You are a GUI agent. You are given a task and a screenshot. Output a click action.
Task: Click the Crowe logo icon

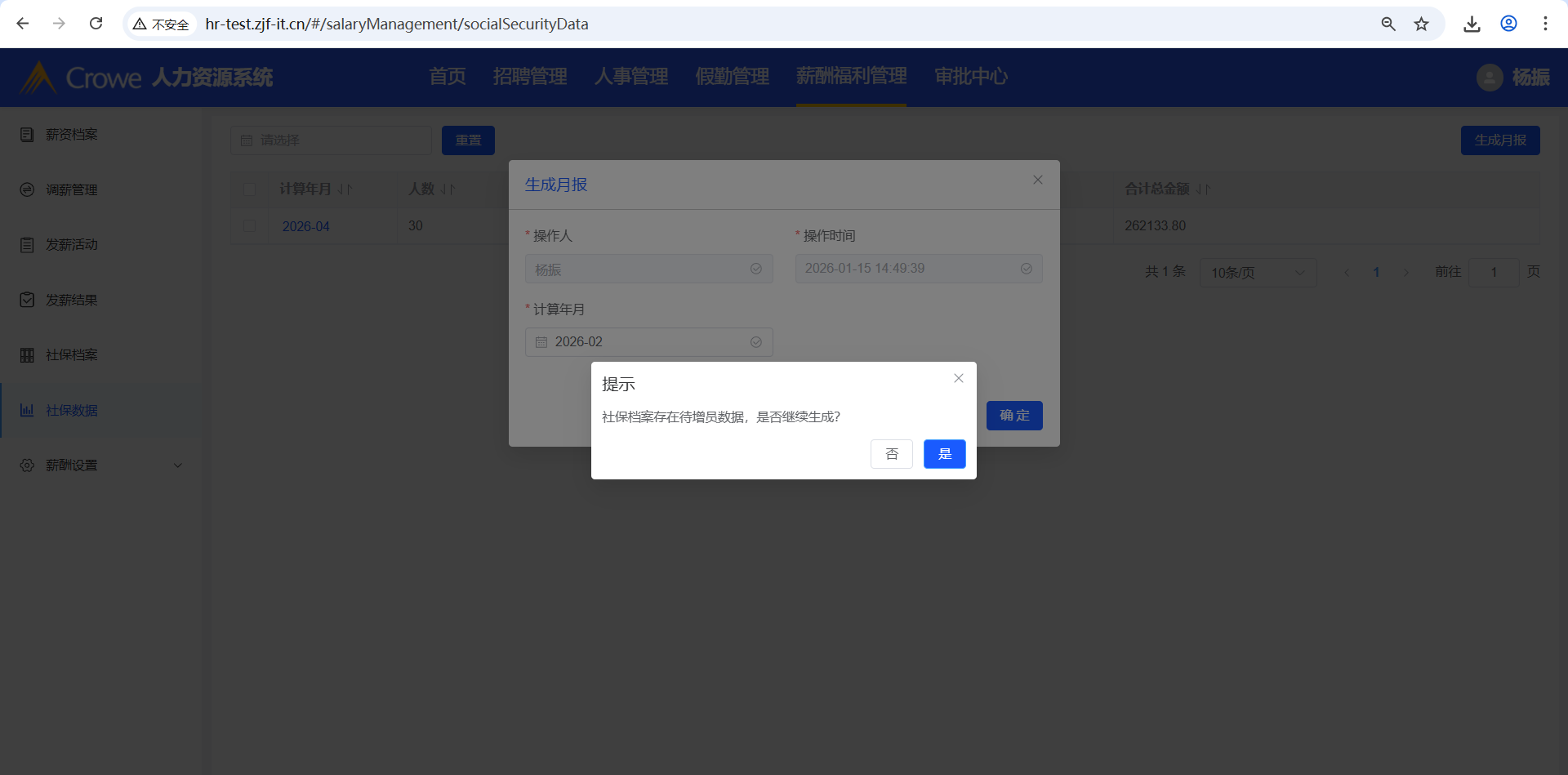click(38, 78)
